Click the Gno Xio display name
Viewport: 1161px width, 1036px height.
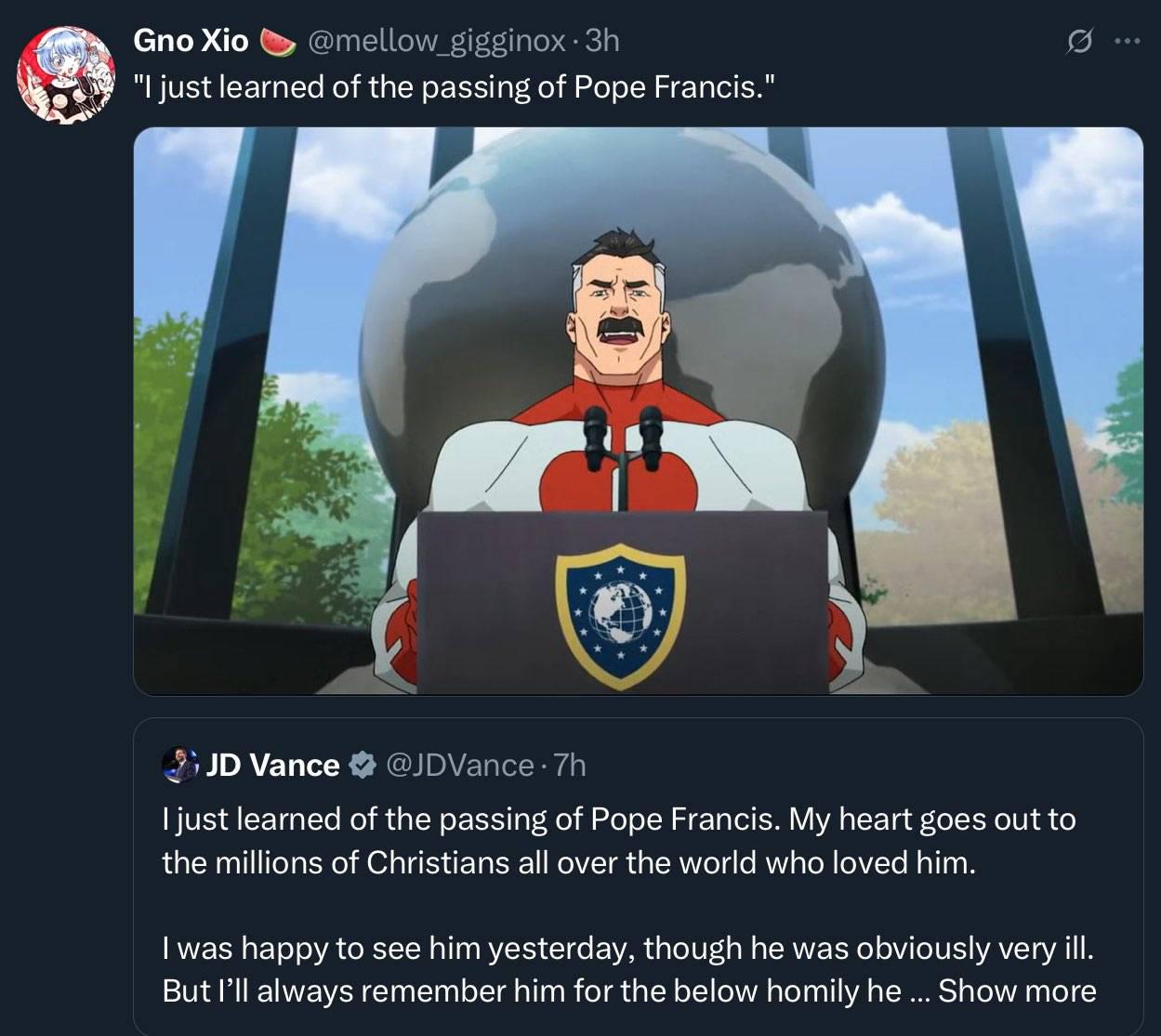click(191, 40)
